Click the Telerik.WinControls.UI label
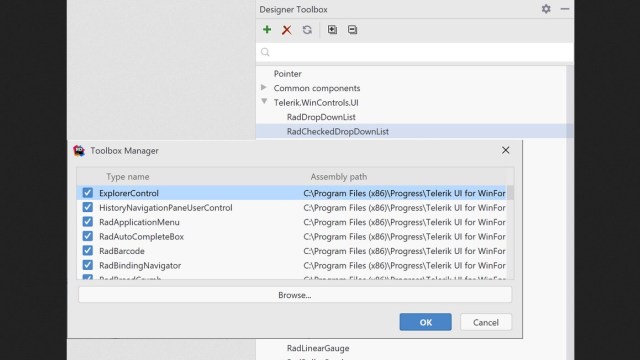The height and width of the screenshot is (360, 640). [x=316, y=102]
